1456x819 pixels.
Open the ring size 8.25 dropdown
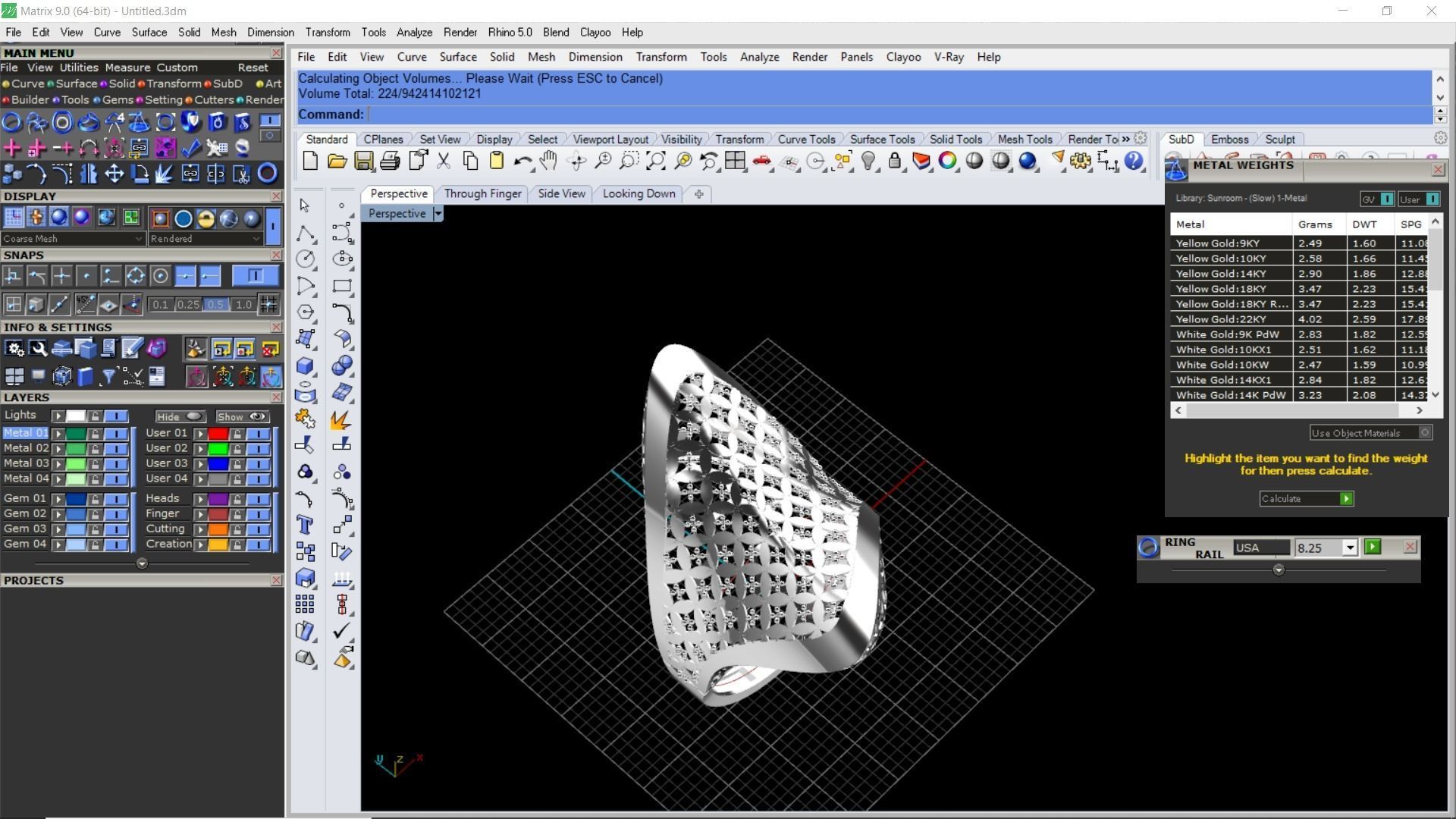click(x=1349, y=548)
